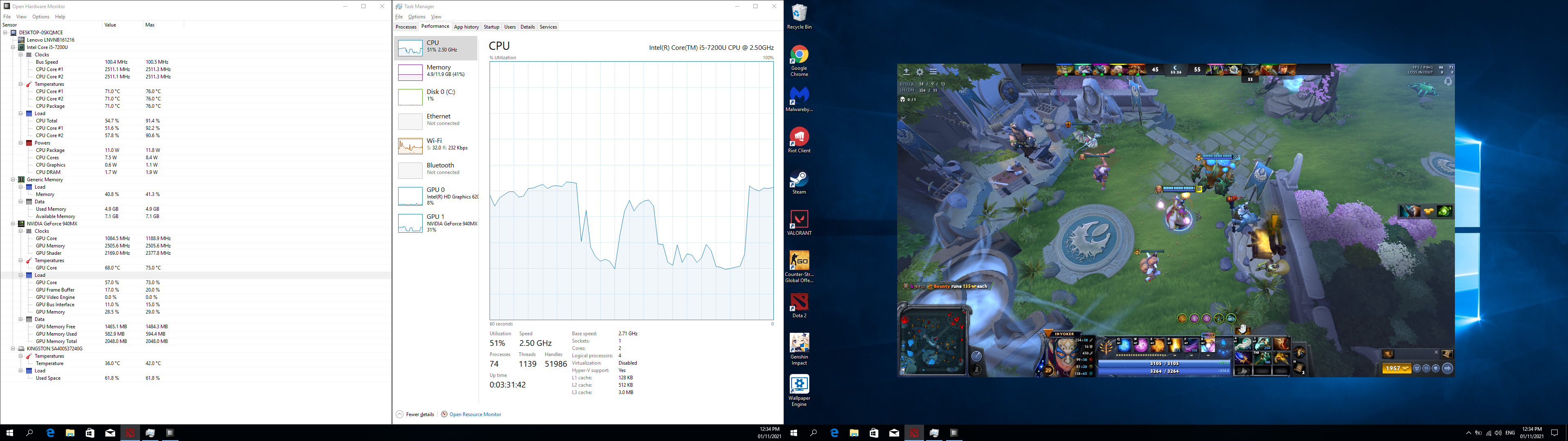Open File menu in Open Hardware Monitor

[7, 16]
